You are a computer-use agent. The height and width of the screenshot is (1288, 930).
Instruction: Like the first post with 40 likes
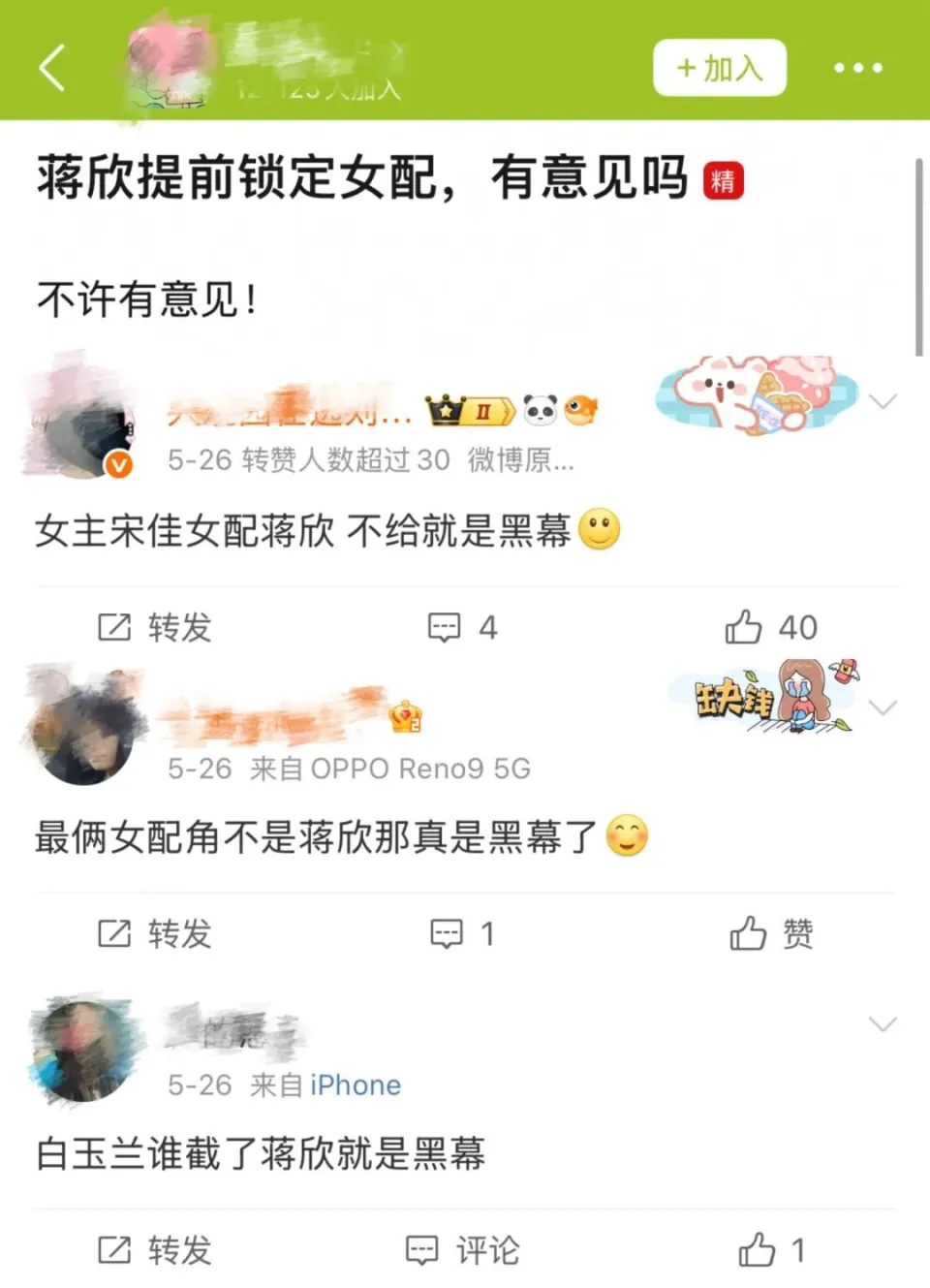tap(771, 627)
